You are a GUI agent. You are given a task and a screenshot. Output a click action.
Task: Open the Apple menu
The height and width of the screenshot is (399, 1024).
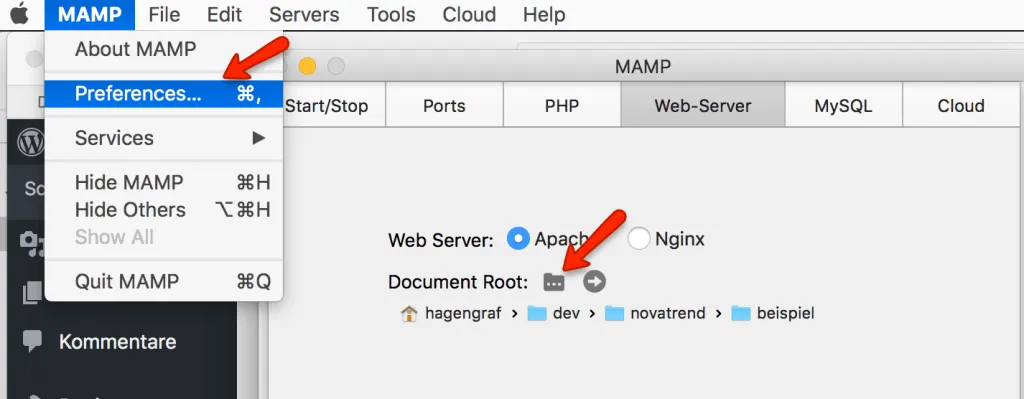(19, 14)
